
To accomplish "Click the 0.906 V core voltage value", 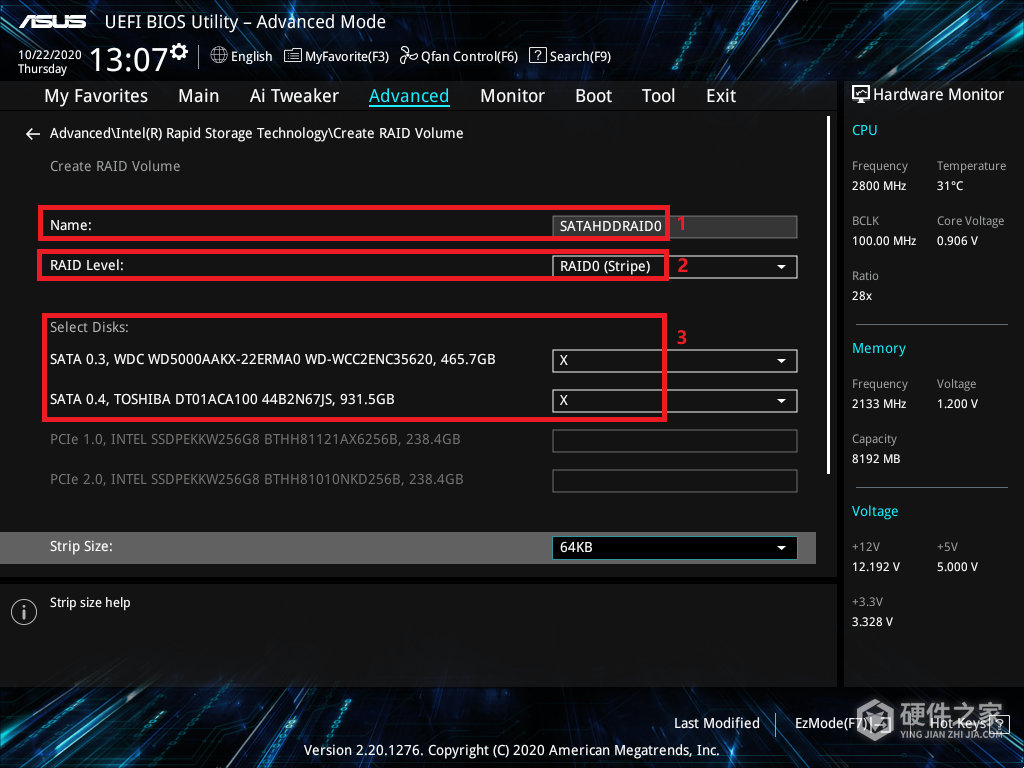I will [x=957, y=241].
